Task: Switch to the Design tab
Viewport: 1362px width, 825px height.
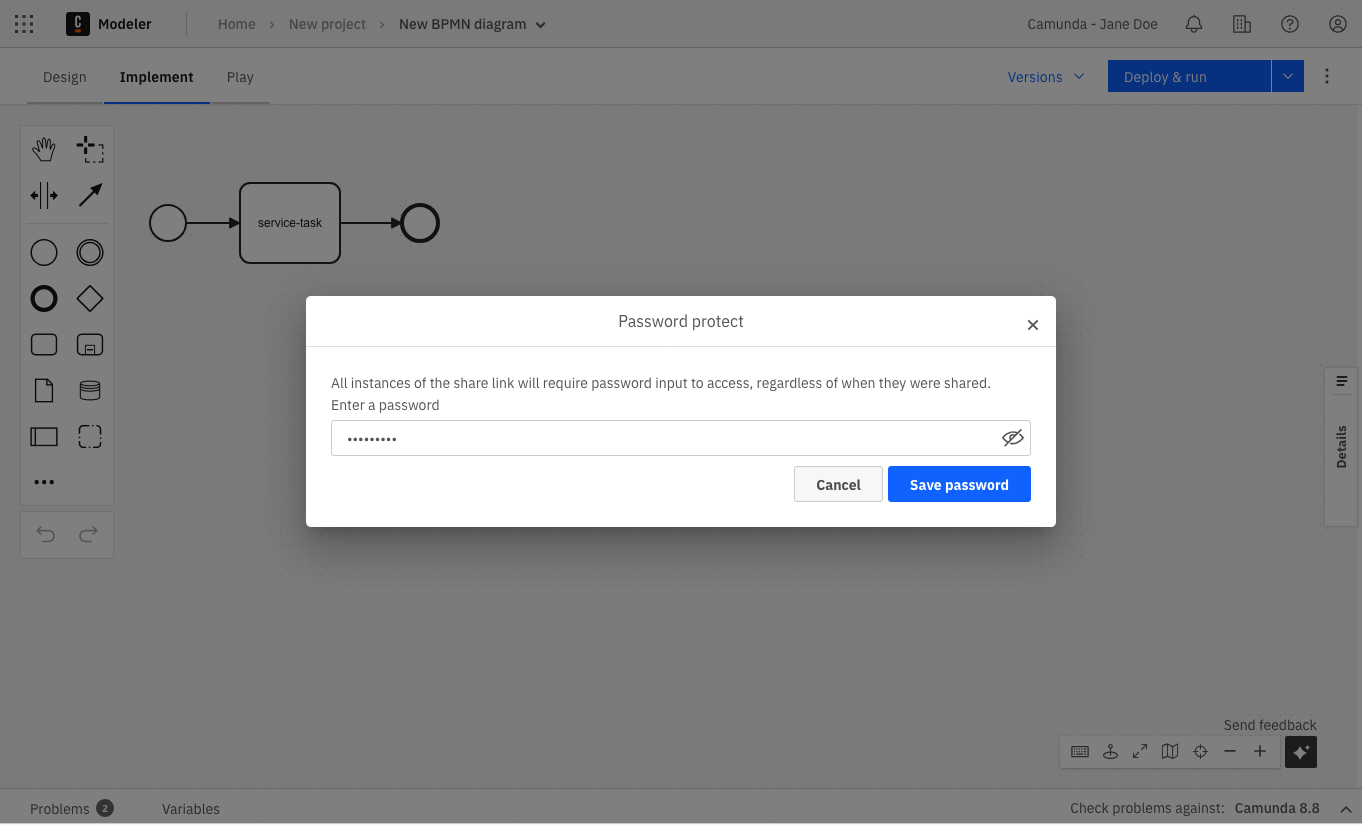Action: click(x=65, y=77)
